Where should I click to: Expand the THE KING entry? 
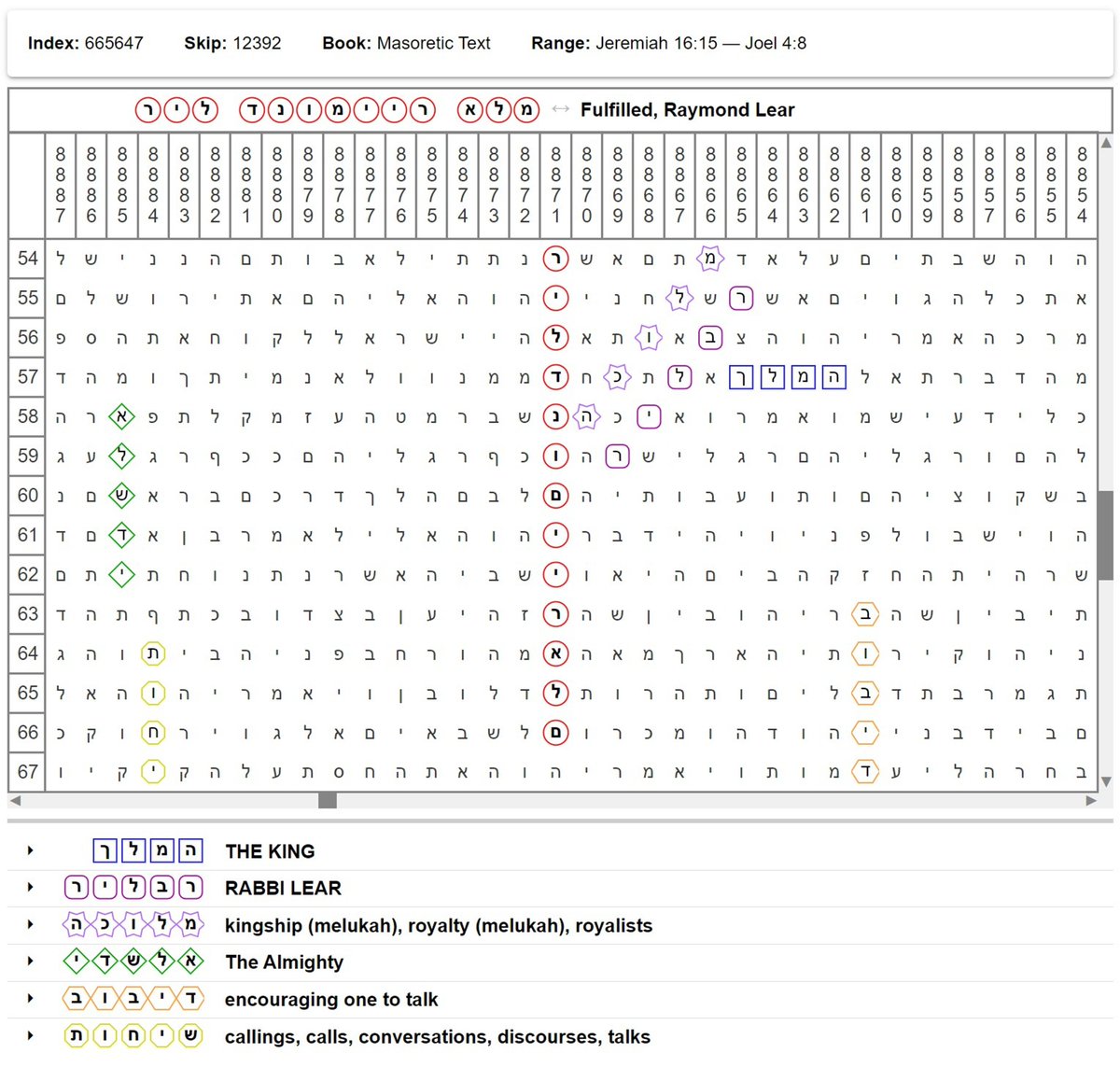29,850
